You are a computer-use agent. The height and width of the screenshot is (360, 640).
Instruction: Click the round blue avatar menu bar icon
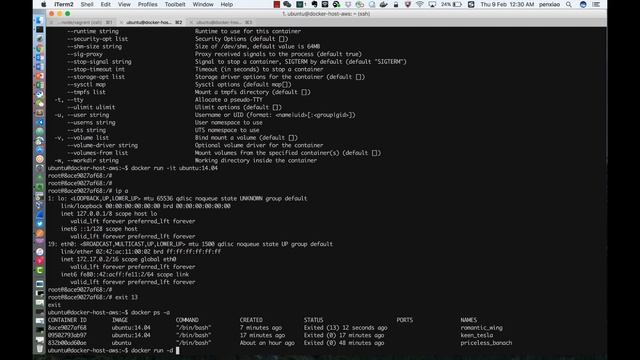pyautogui.click(x=583, y=4)
